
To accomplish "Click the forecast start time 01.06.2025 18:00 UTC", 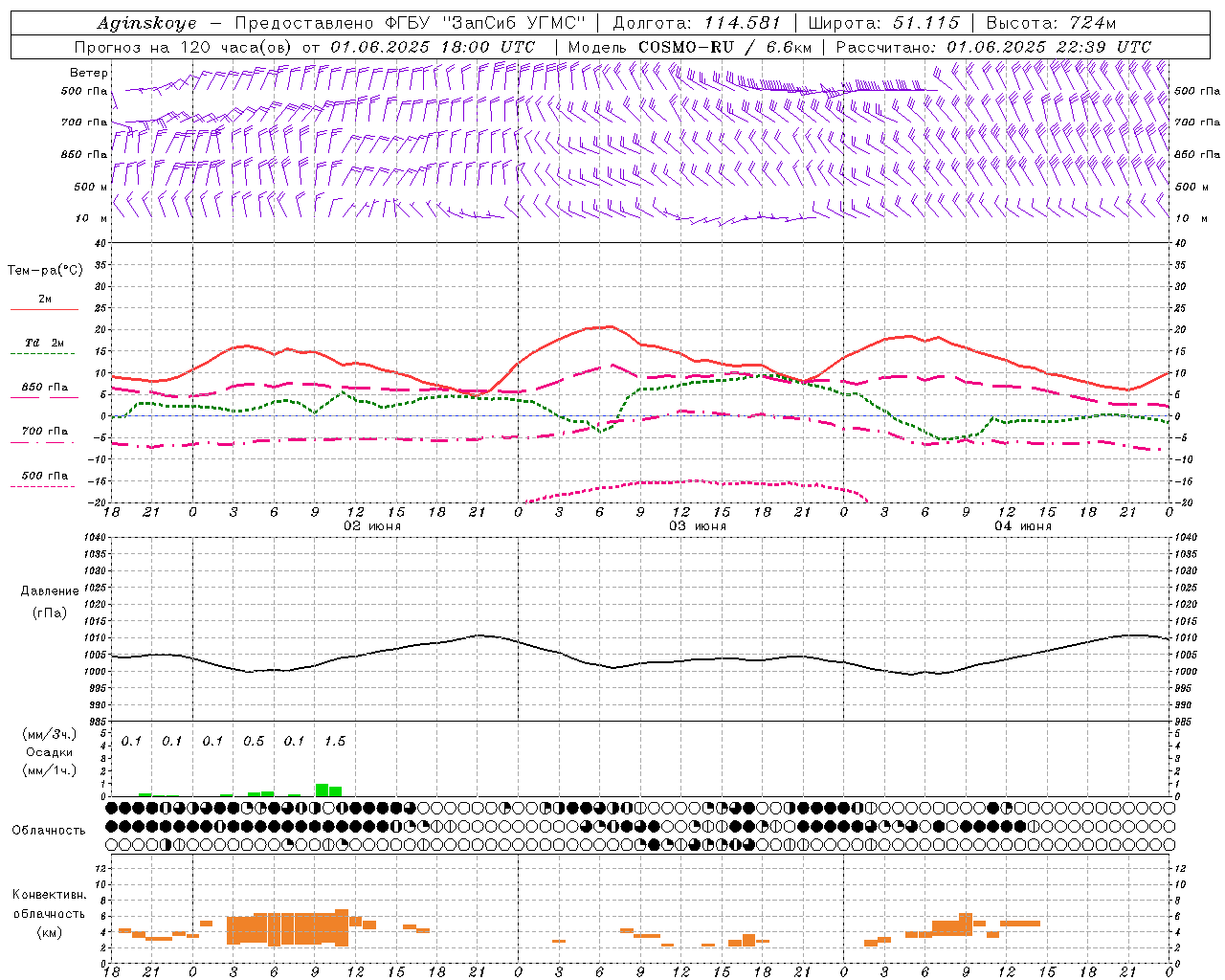I will tap(433, 47).
